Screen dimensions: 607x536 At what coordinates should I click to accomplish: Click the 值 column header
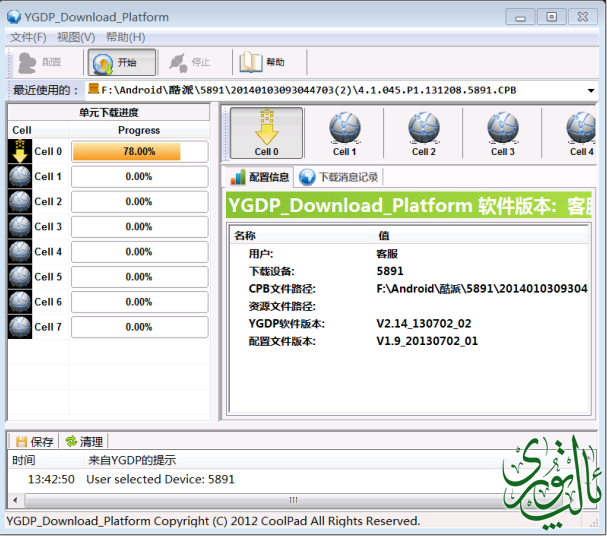pyautogui.click(x=481, y=235)
